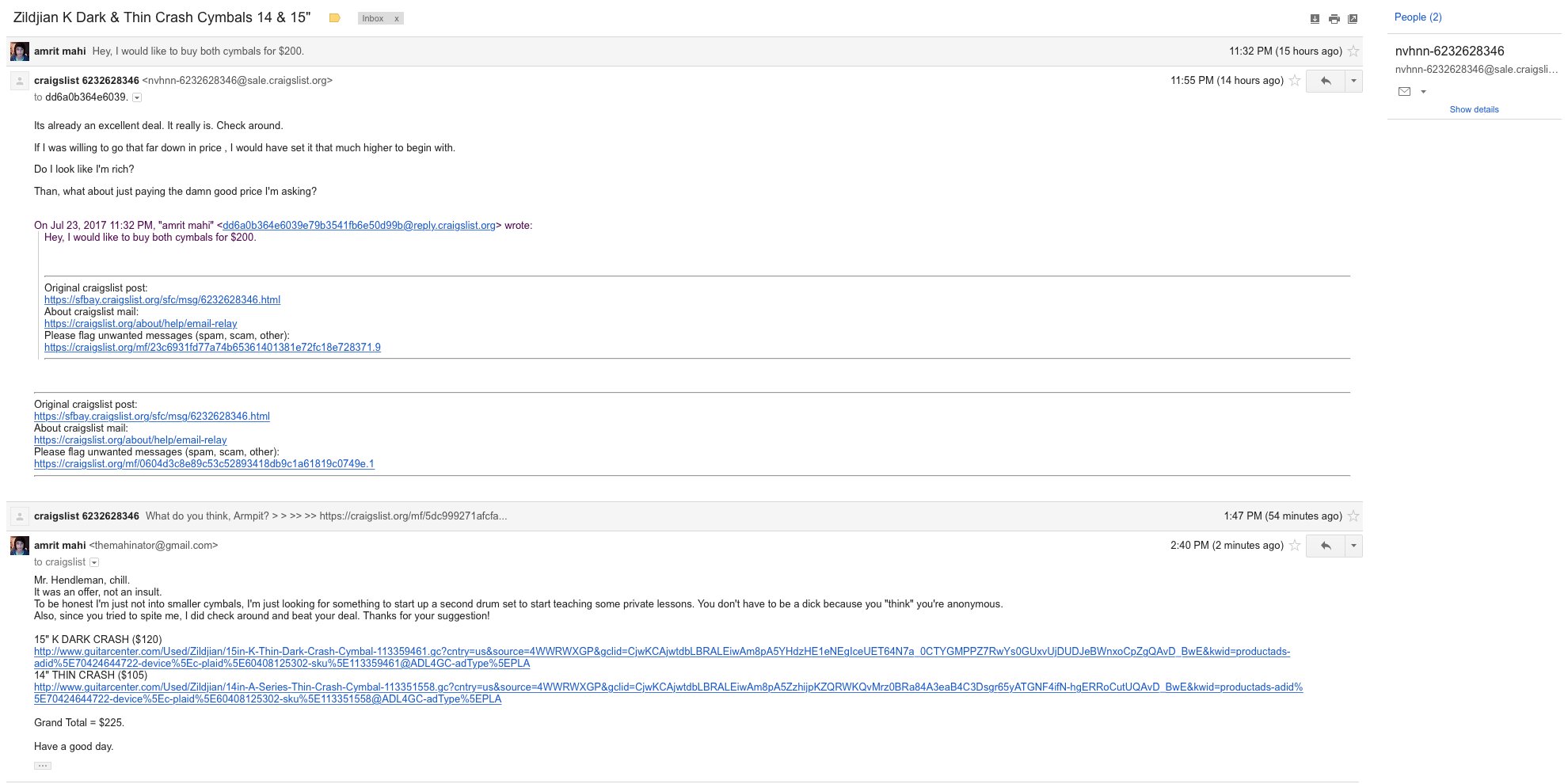Click the sender address <nvhnn-6232628346@sale.craigslist.org>

pos(238,81)
